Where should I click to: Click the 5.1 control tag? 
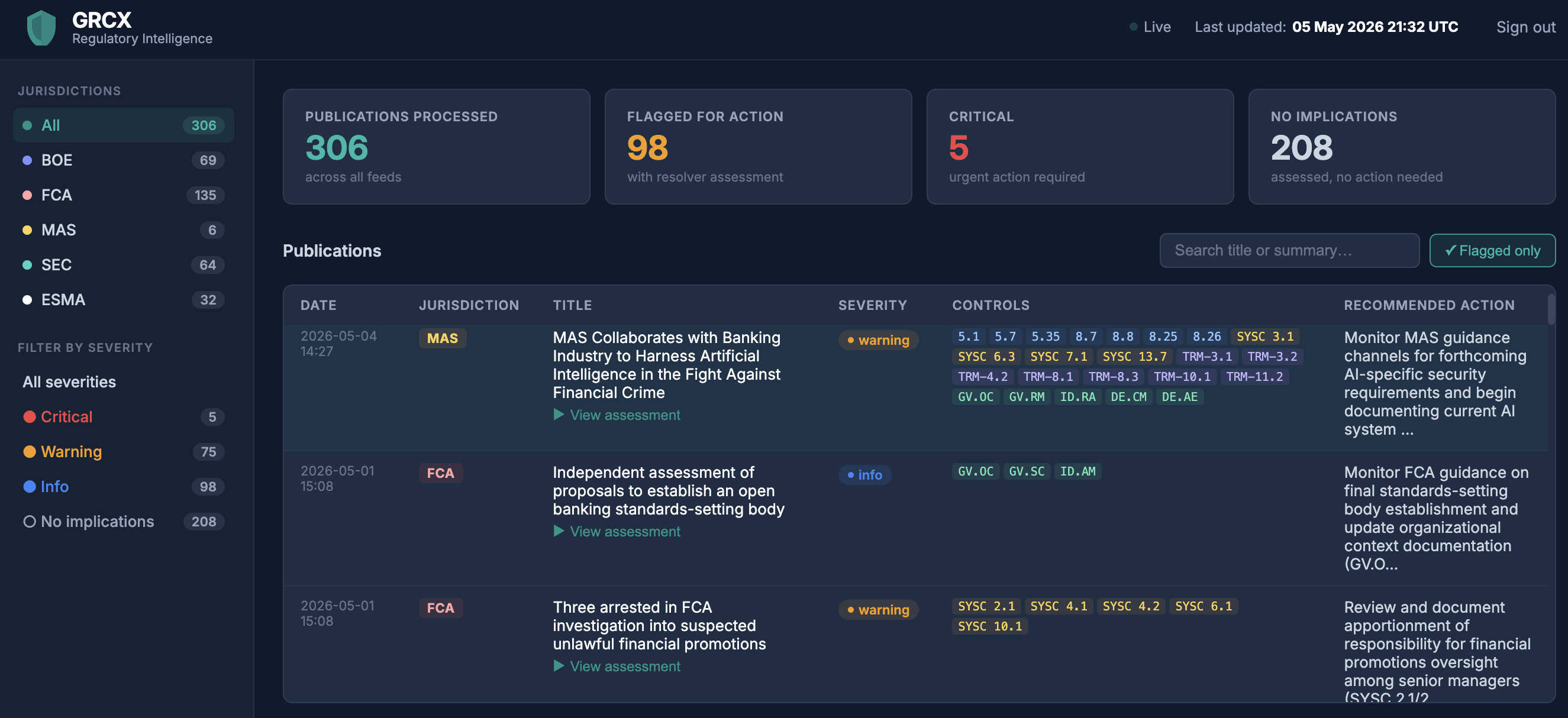point(969,337)
